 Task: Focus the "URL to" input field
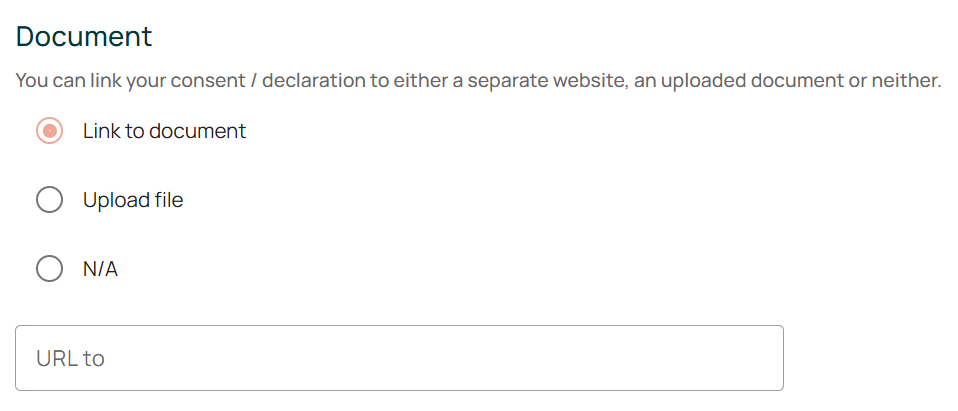click(x=399, y=358)
